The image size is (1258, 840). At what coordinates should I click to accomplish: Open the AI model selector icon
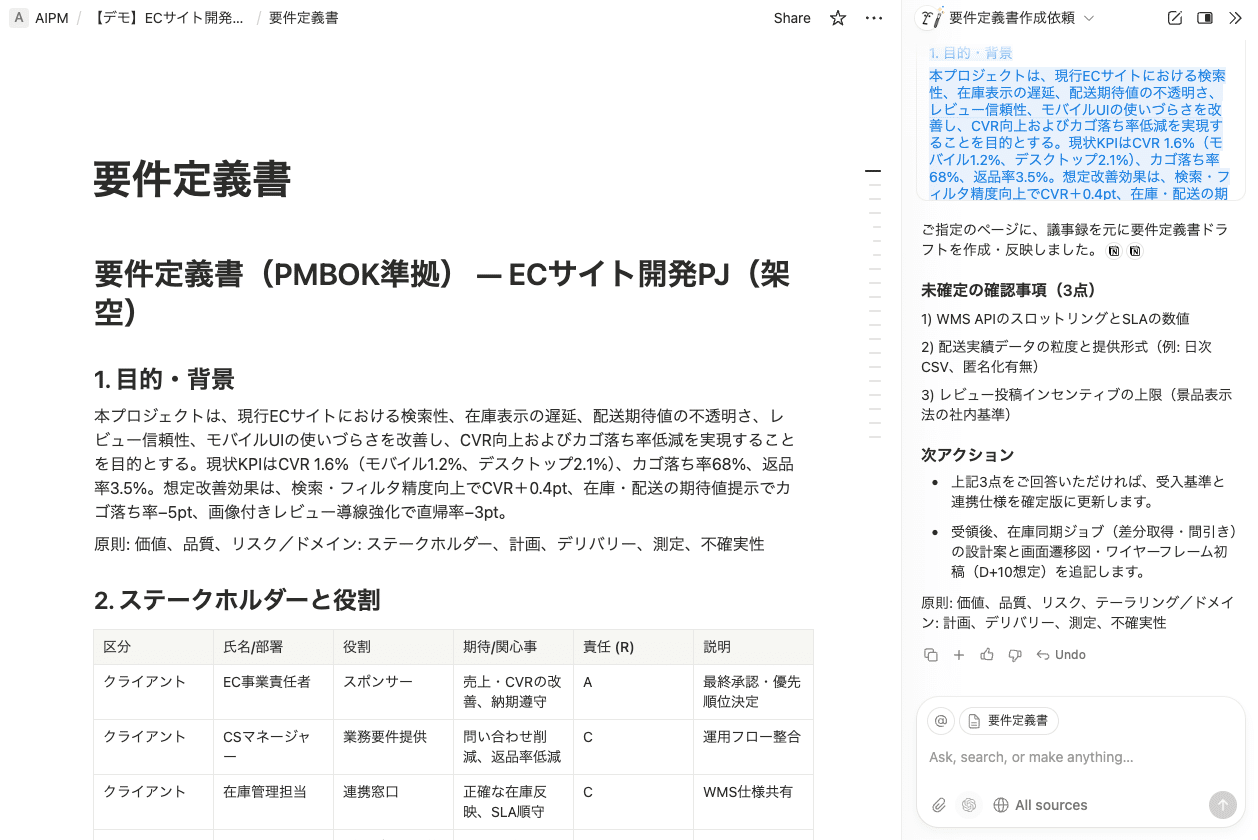coord(969,805)
